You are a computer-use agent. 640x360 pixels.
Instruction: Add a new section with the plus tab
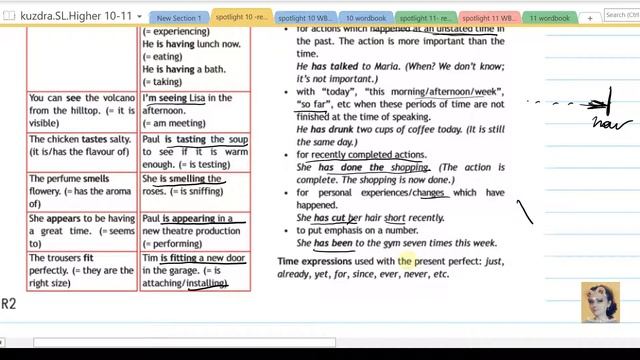point(590,18)
